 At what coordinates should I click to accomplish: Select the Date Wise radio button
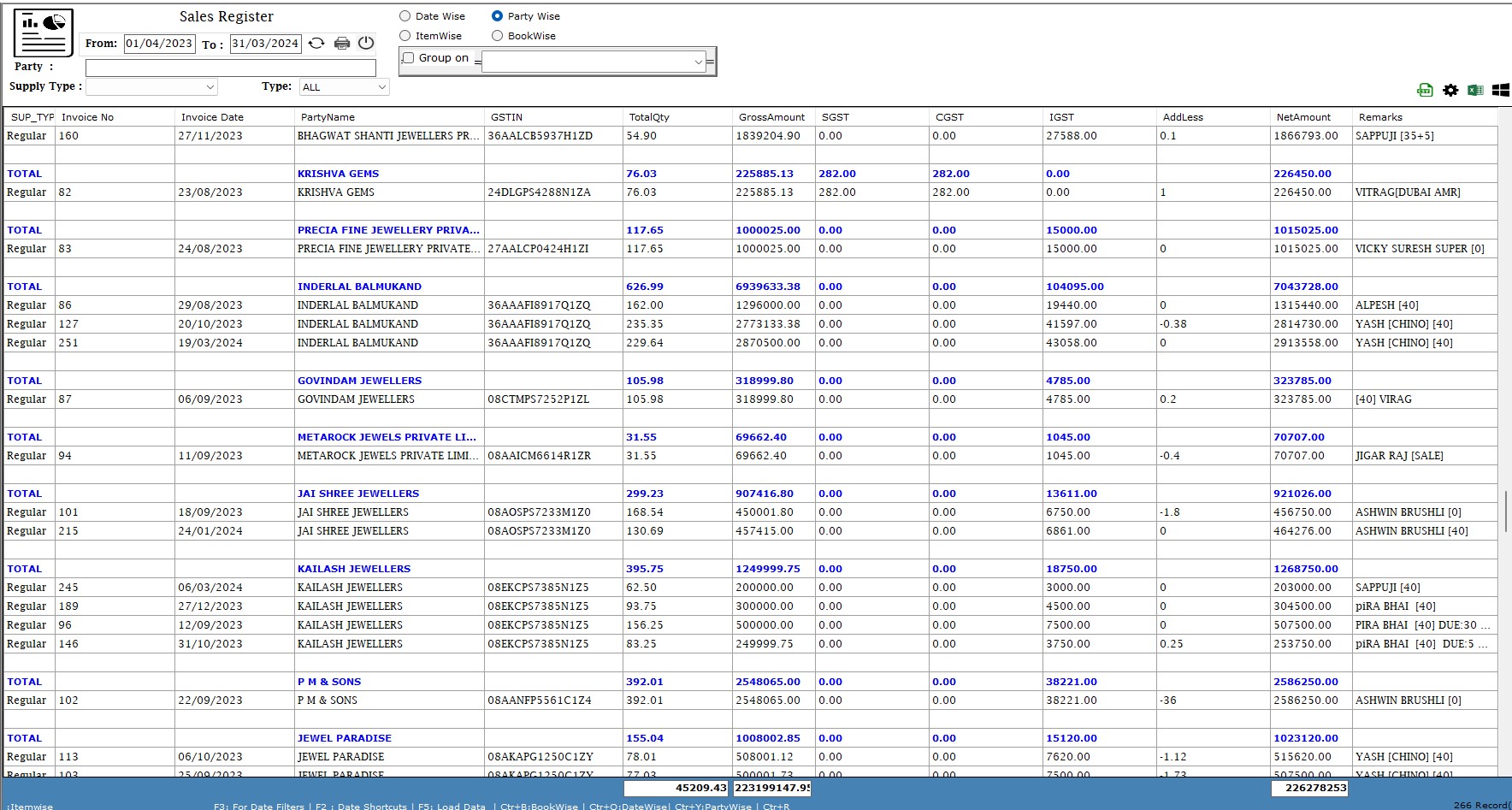tap(405, 16)
